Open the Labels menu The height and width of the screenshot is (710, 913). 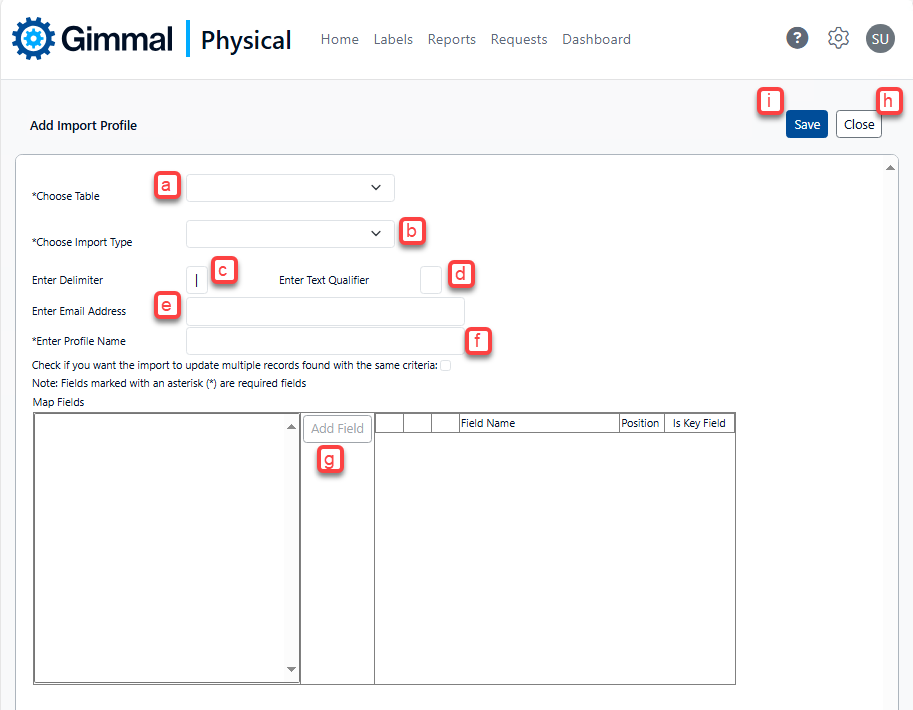click(x=393, y=40)
